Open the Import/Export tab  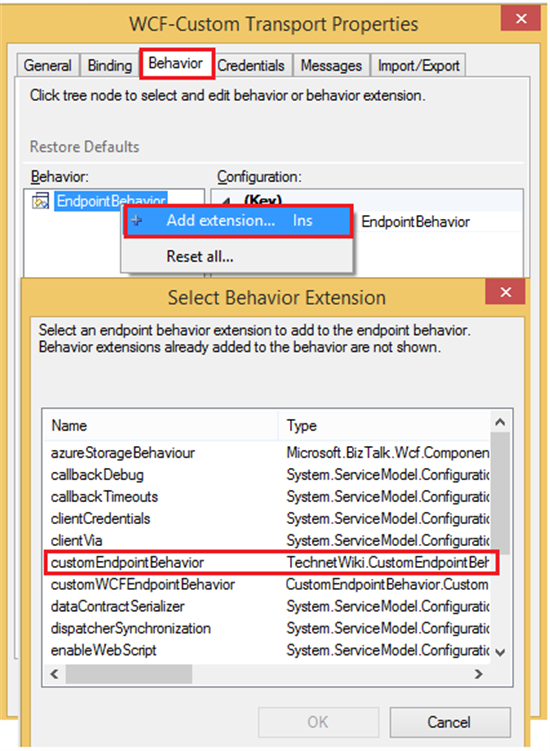(418, 65)
